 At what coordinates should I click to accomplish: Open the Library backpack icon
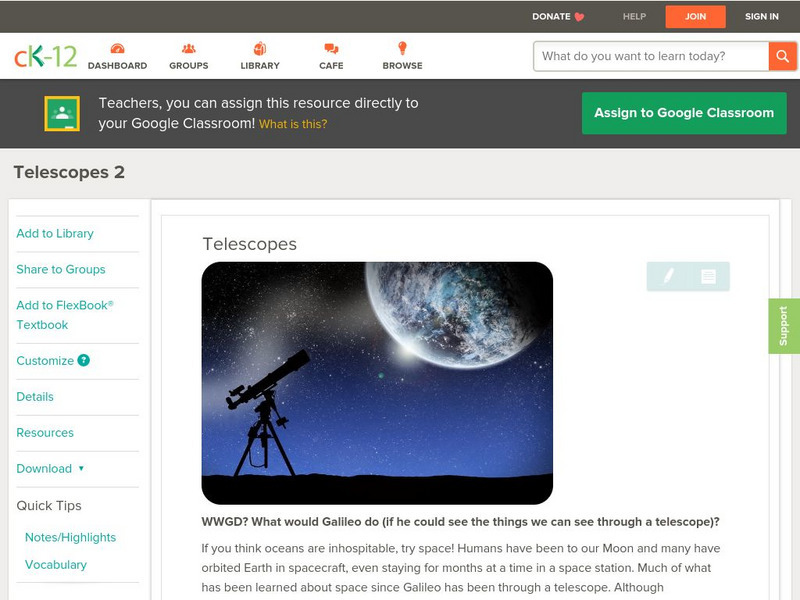tap(260, 49)
